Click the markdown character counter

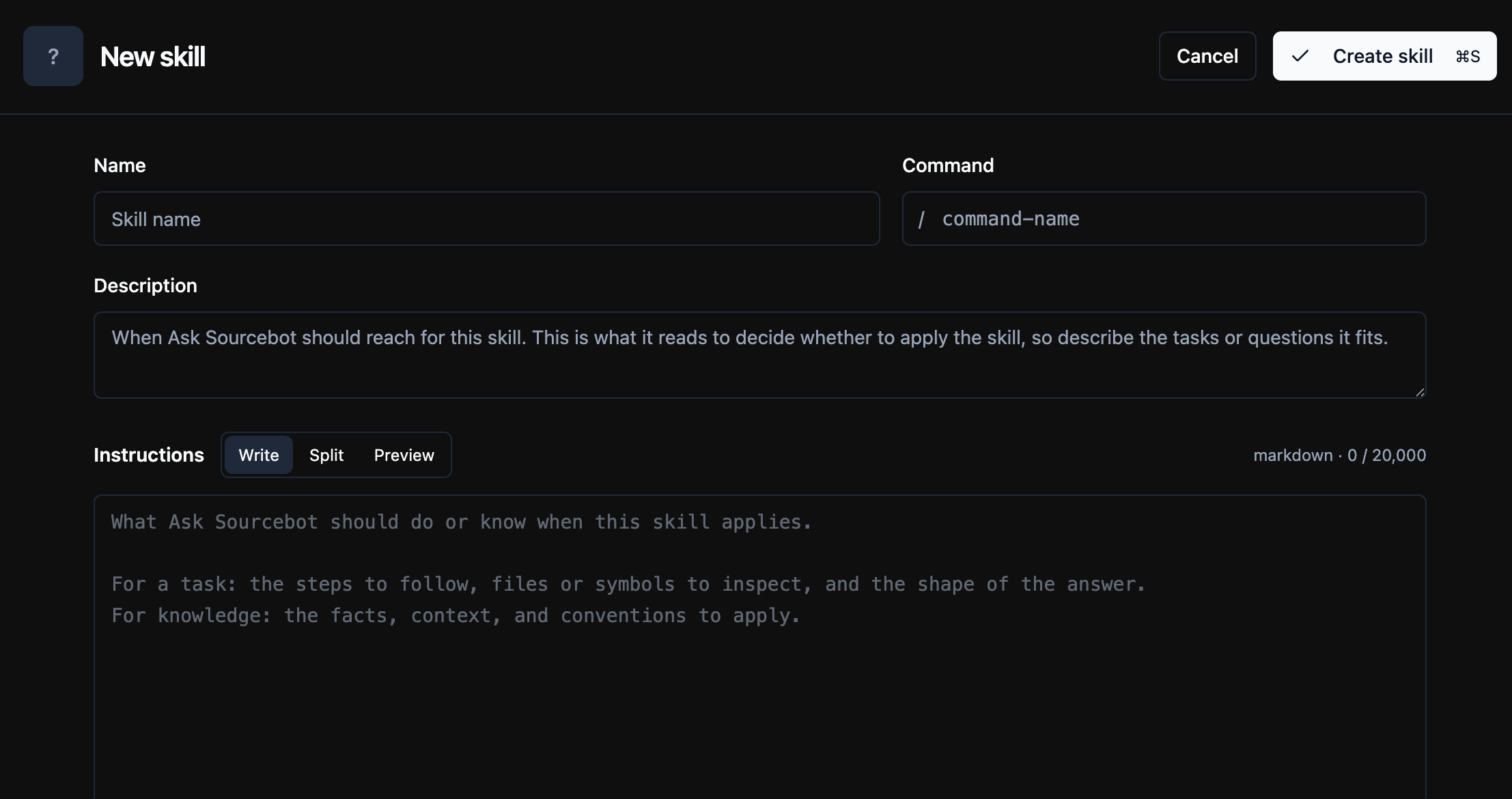click(1339, 455)
